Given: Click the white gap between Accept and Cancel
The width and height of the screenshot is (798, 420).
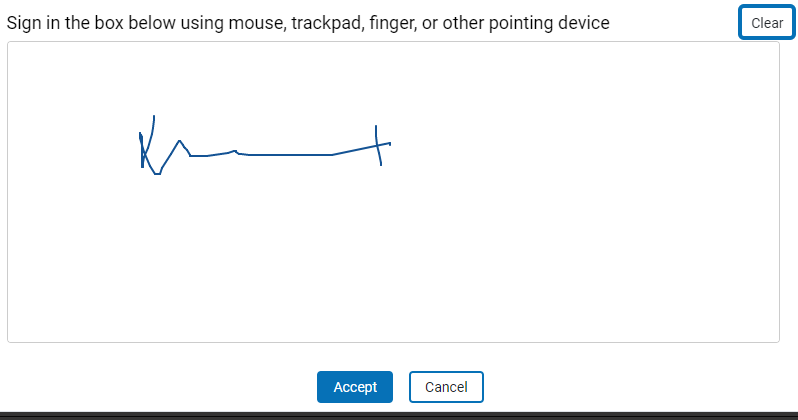Looking at the screenshot, I should pos(401,387).
